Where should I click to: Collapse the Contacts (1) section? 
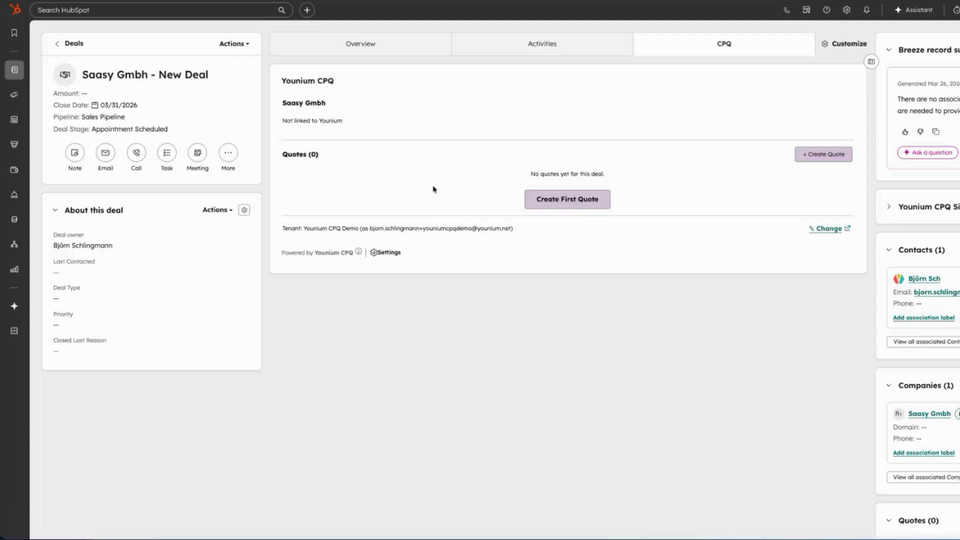pyautogui.click(x=888, y=250)
